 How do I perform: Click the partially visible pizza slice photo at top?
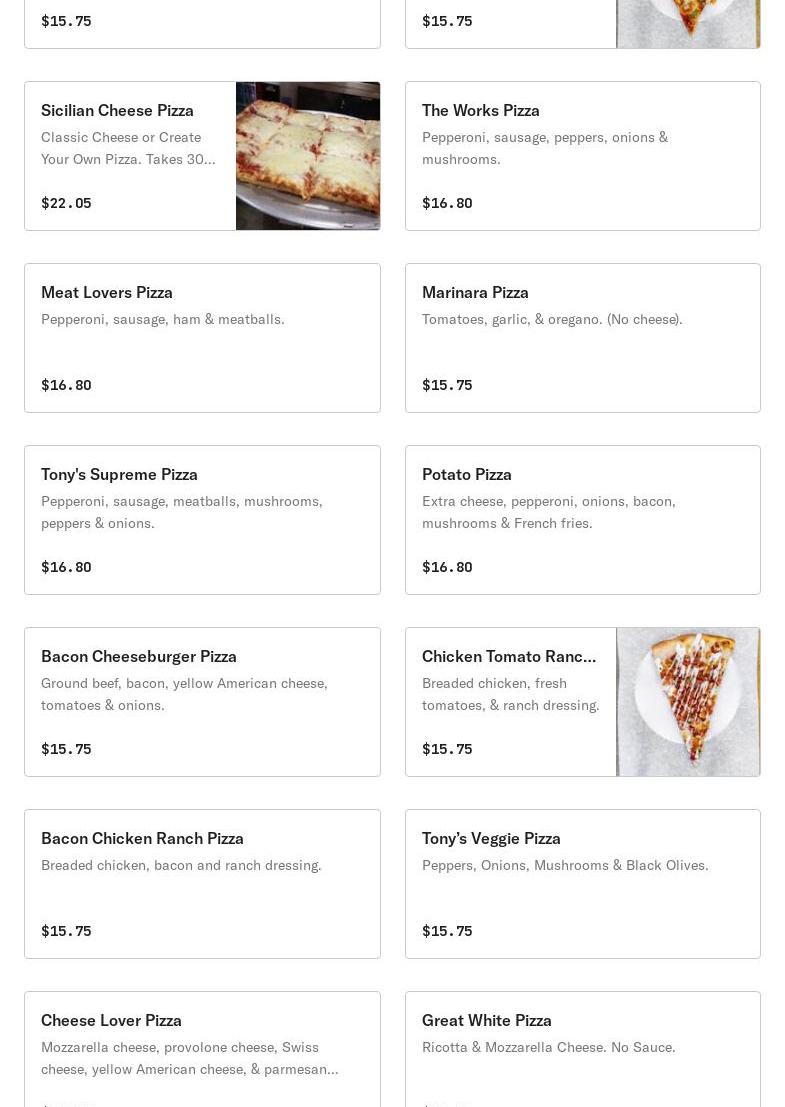688,23
